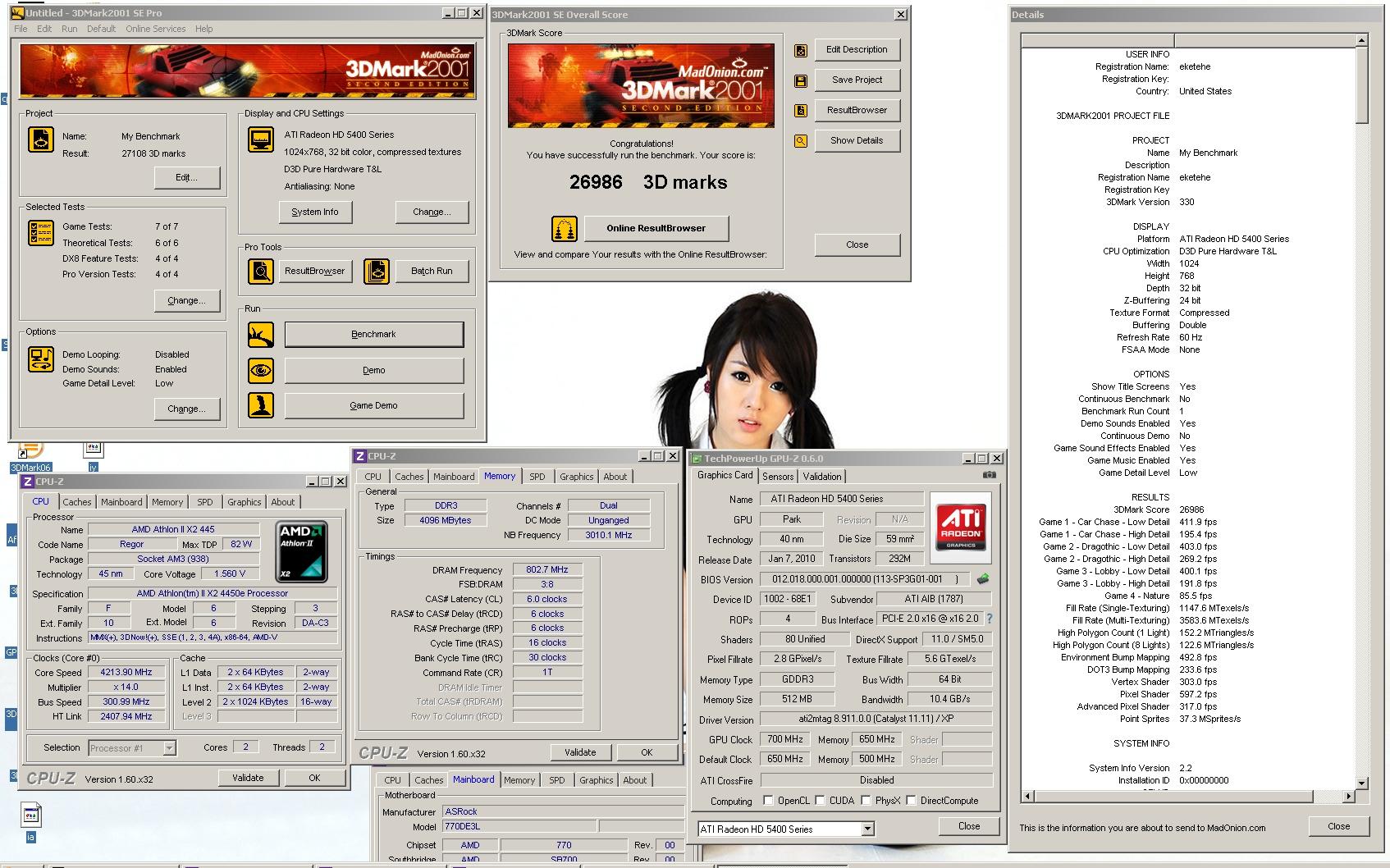This screenshot has width=1390, height=868.
Task: Open the 3DMark06 desktop shortcut
Action: tap(30, 457)
